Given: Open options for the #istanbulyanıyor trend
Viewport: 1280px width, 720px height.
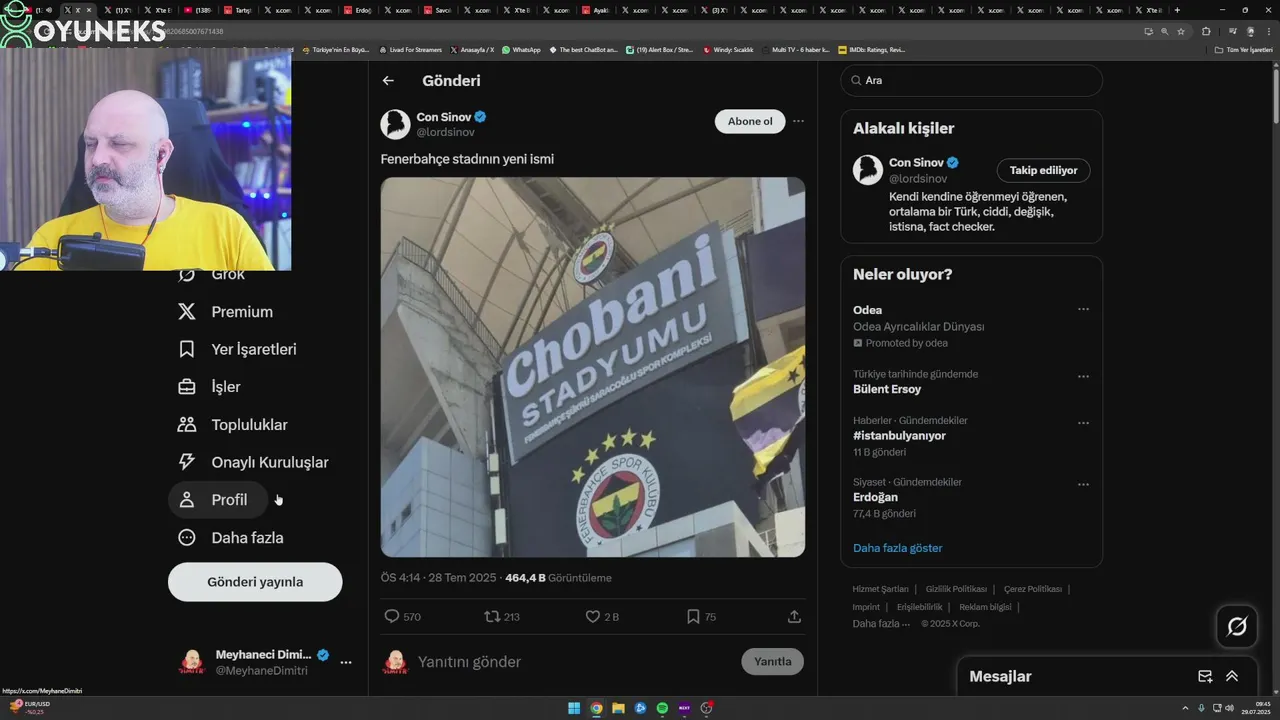Looking at the screenshot, I should 1083,424.
